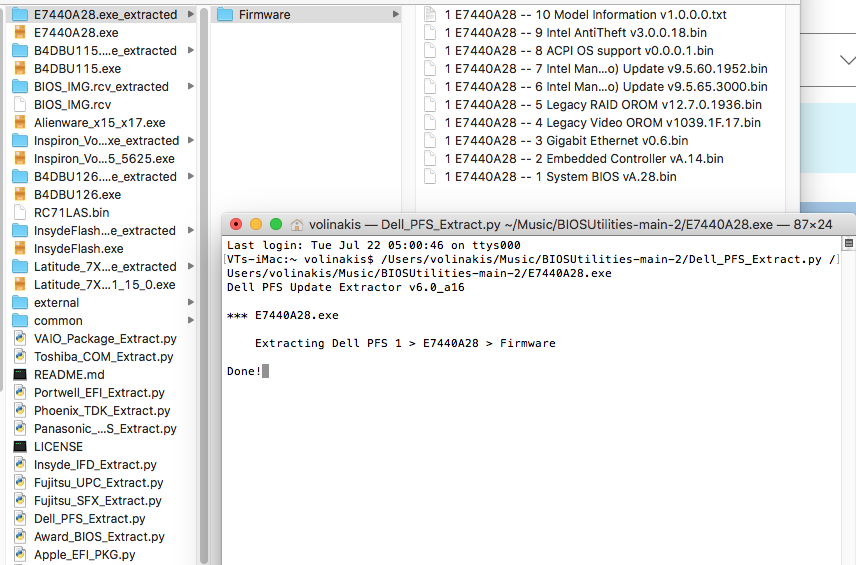Screen dimensions: 856x565
Task: Expand the Inspiron_Vo extracted folder arrow
Action: 191,140
